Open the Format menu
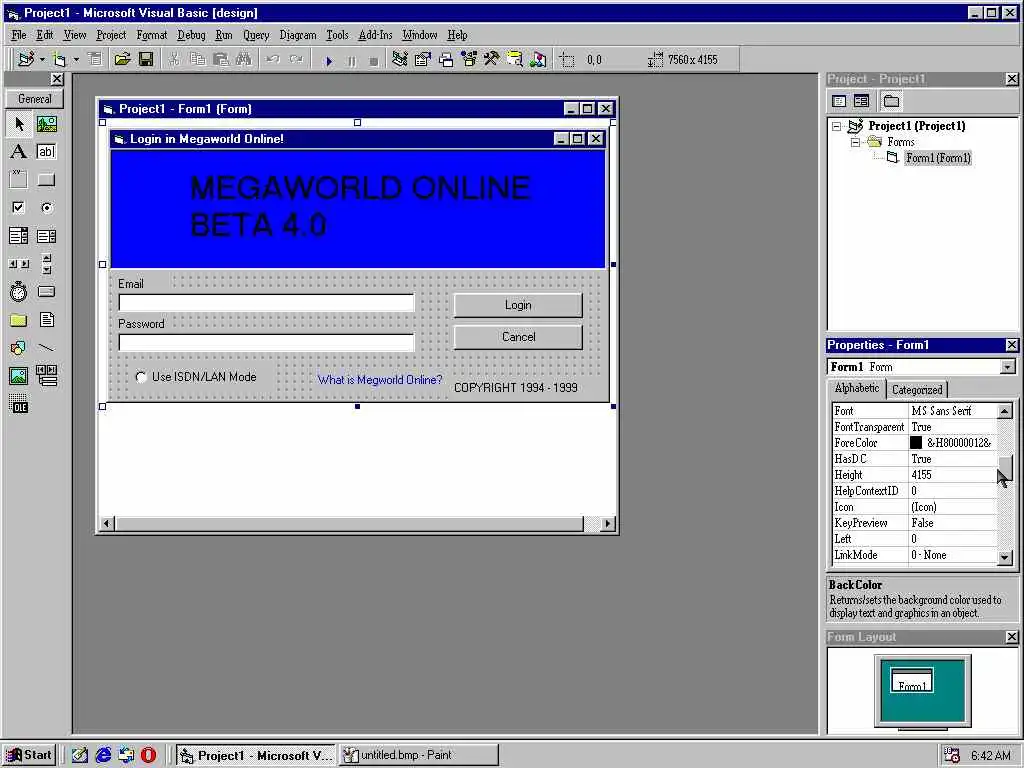 pos(152,35)
